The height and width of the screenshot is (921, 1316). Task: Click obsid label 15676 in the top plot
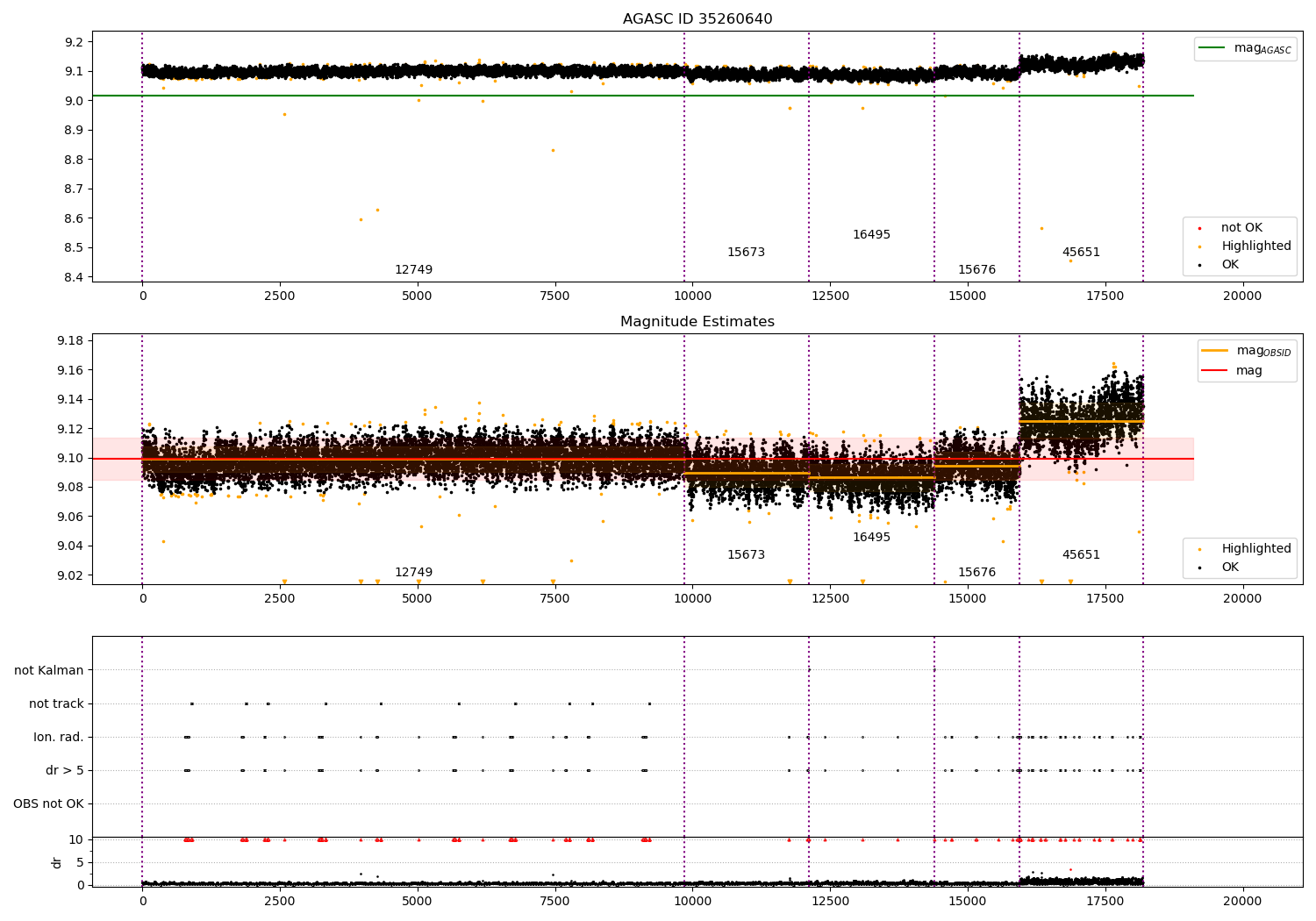pyautogui.click(x=976, y=269)
